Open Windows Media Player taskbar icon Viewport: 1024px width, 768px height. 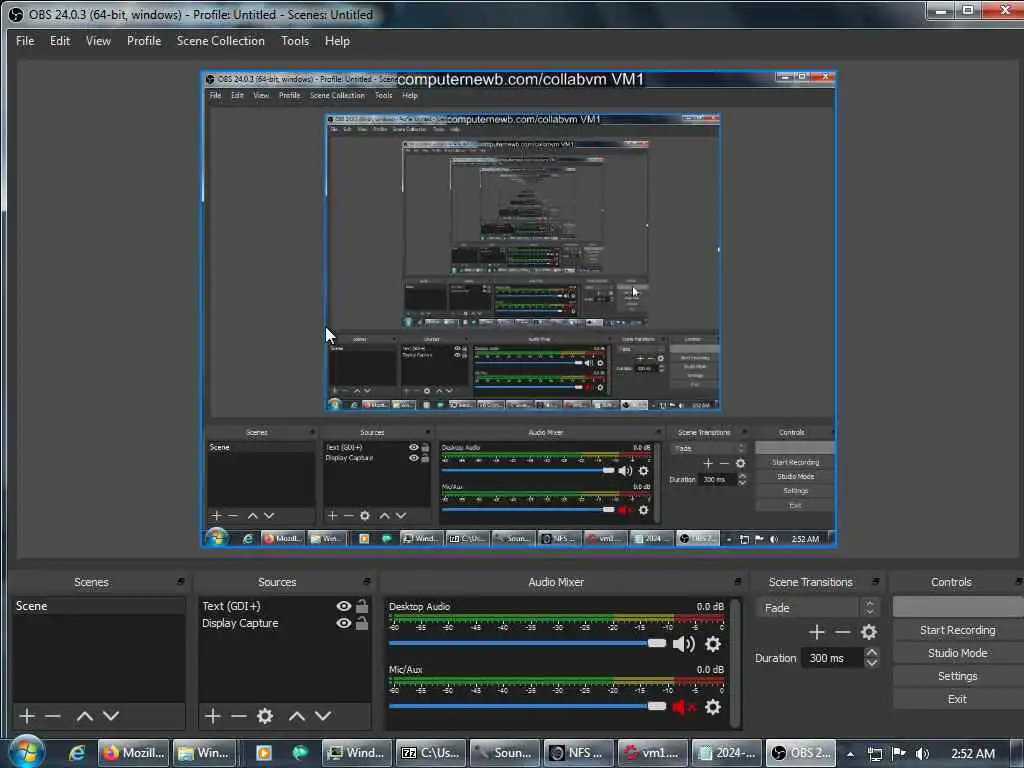coord(263,753)
